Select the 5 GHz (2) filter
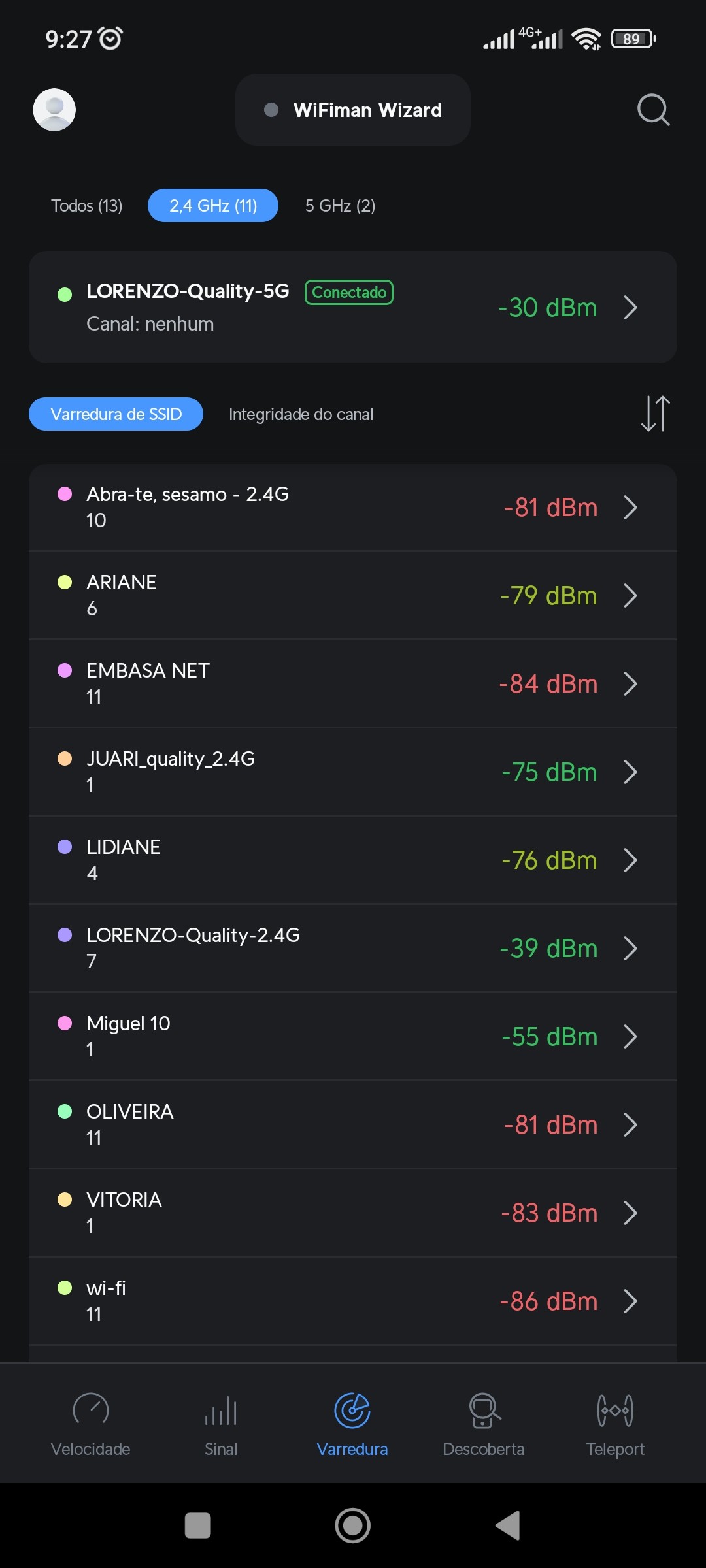The height and width of the screenshot is (1568, 706). pos(340,206)
